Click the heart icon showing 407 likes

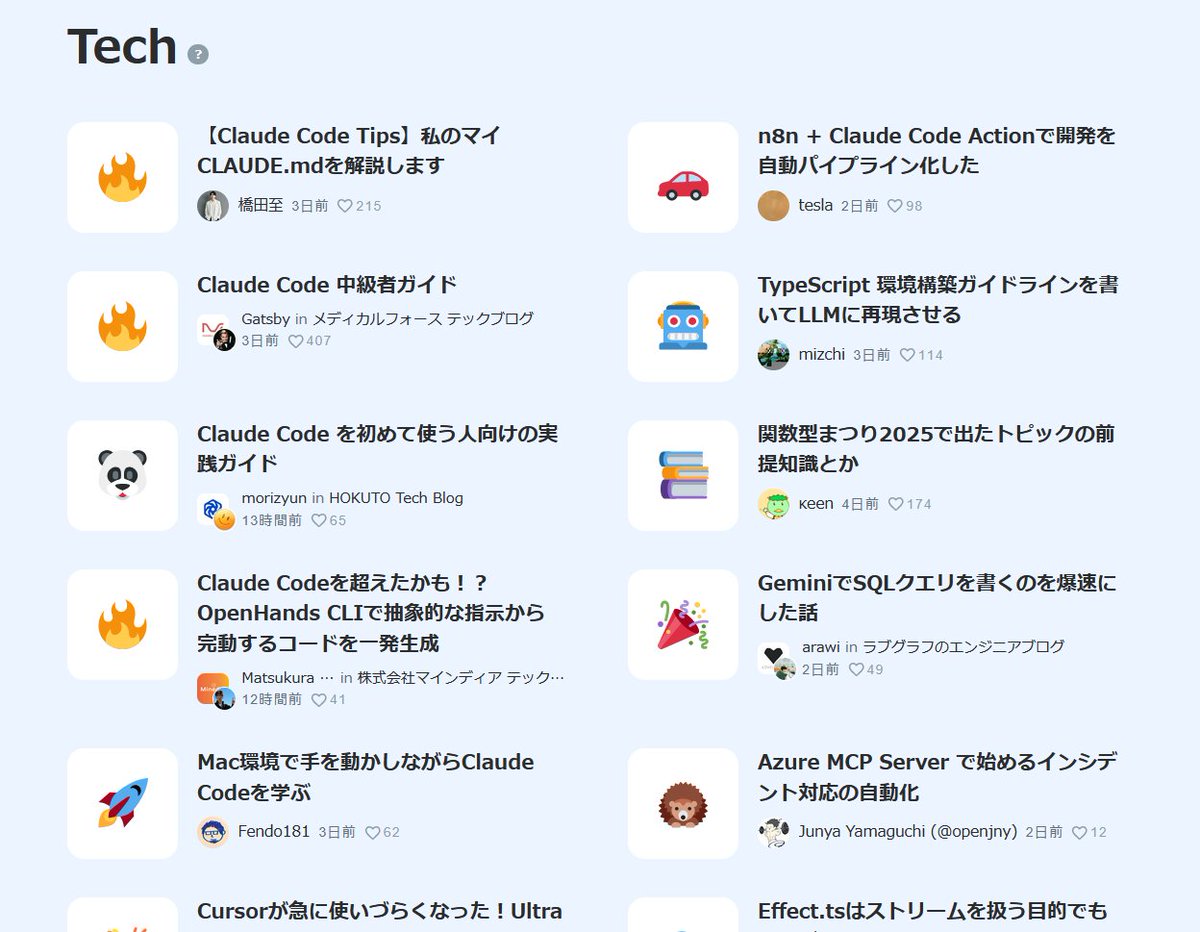click(296, 341)
